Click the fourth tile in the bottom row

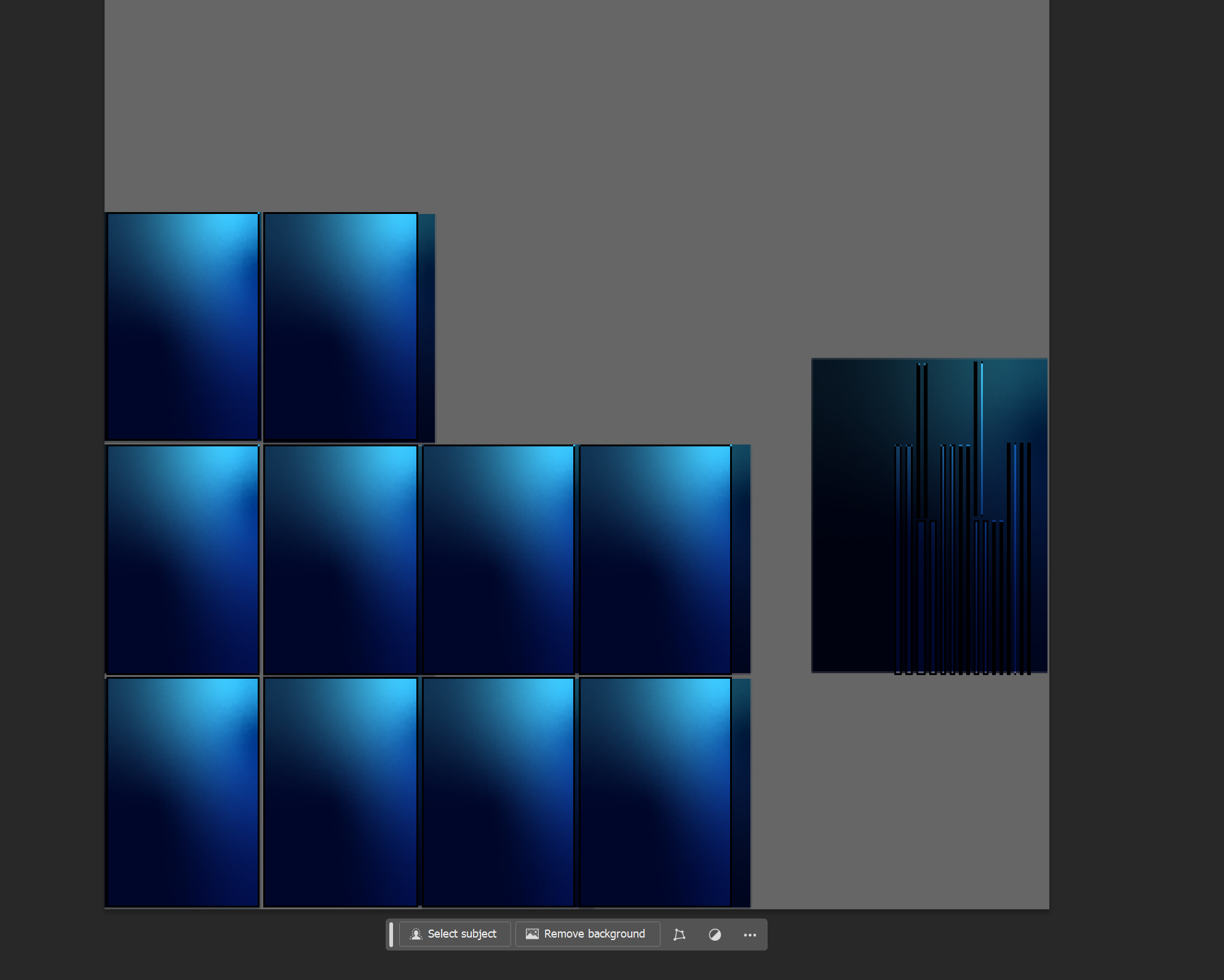[655, 792]
